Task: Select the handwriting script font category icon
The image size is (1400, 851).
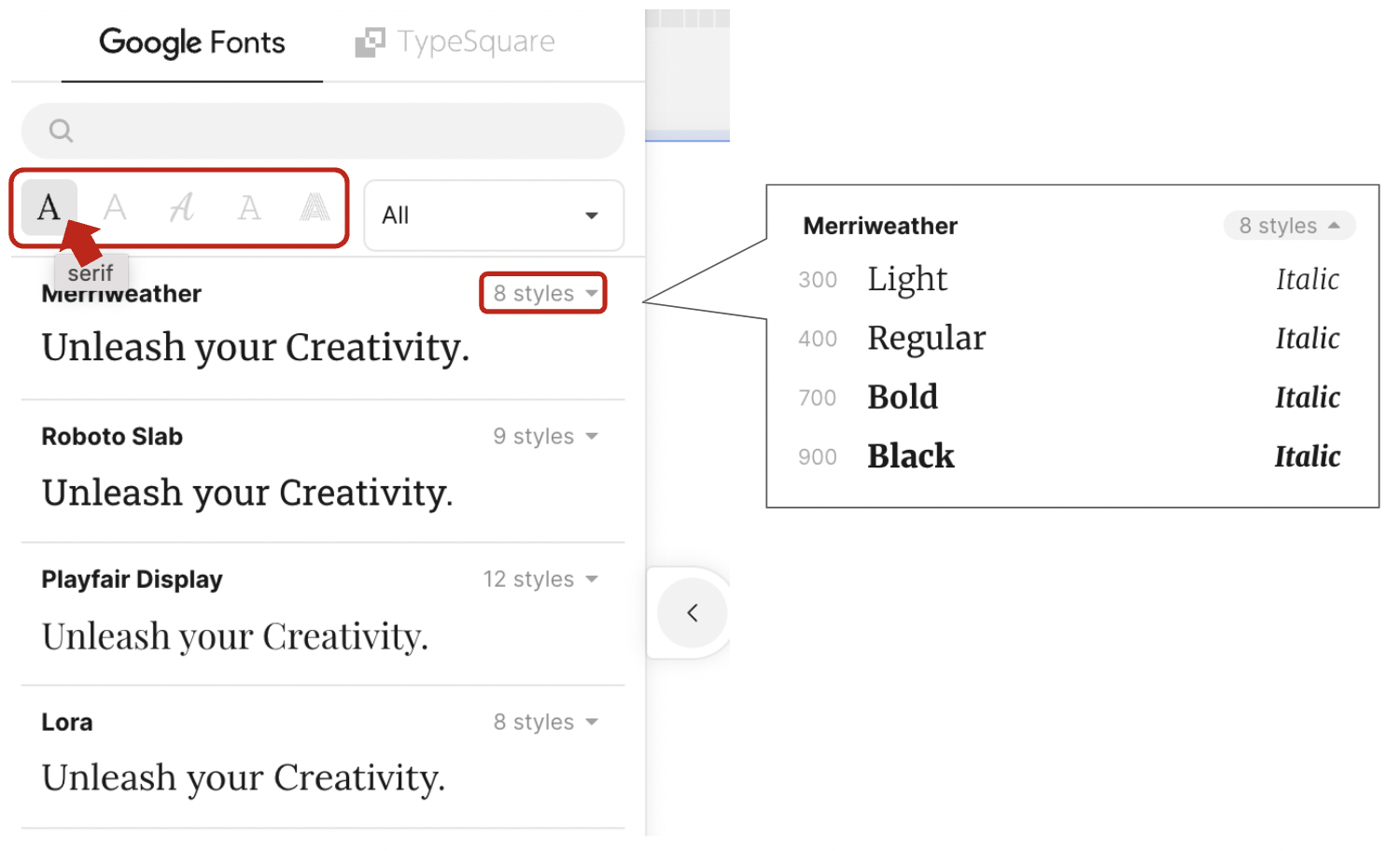Action: point(182,207)
